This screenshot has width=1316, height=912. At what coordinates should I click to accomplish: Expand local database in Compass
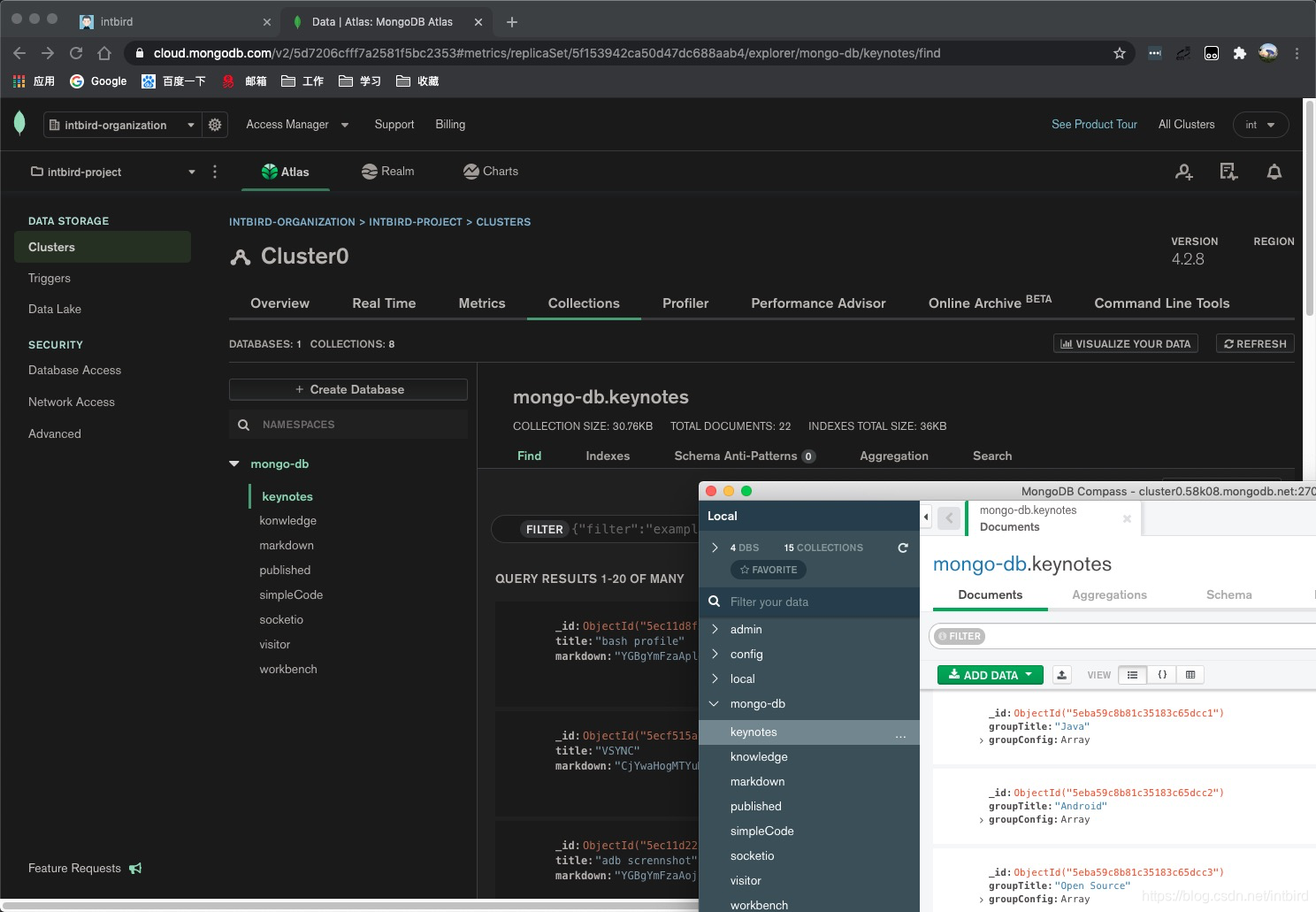tap(715, 678)
